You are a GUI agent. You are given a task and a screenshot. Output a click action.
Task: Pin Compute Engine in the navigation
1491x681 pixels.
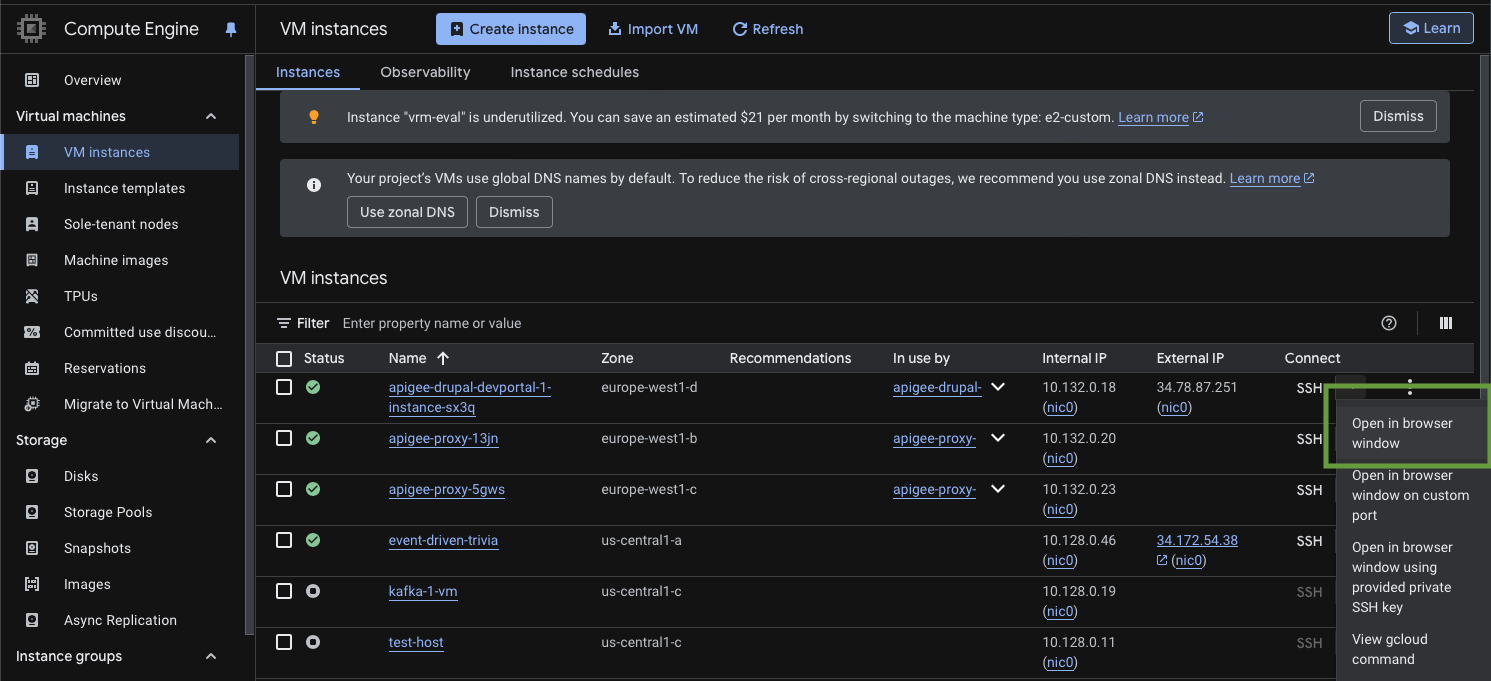coord(231,29)
